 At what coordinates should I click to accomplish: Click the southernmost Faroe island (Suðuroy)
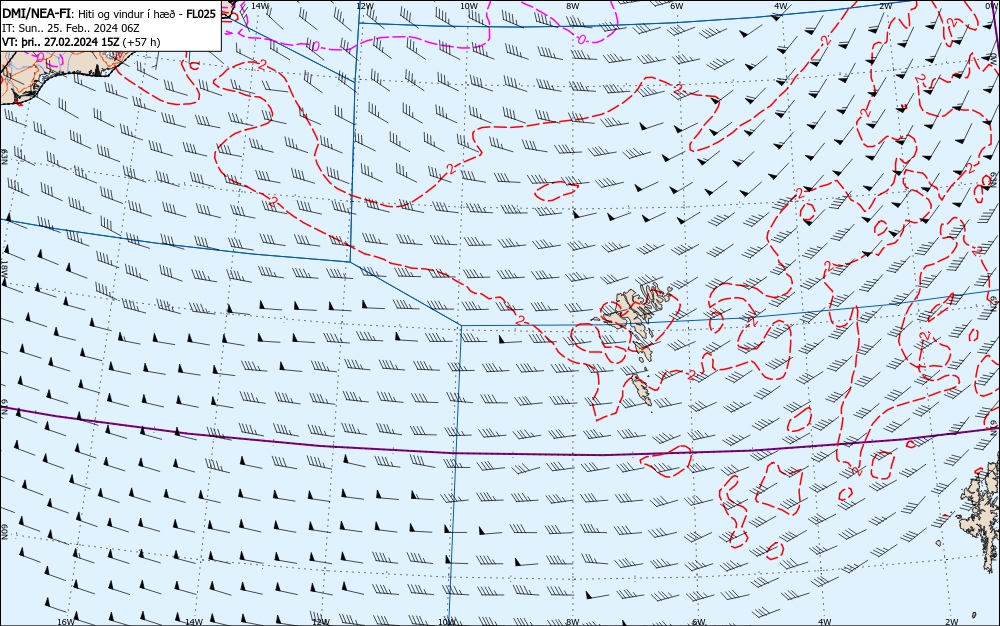[642, 389]
